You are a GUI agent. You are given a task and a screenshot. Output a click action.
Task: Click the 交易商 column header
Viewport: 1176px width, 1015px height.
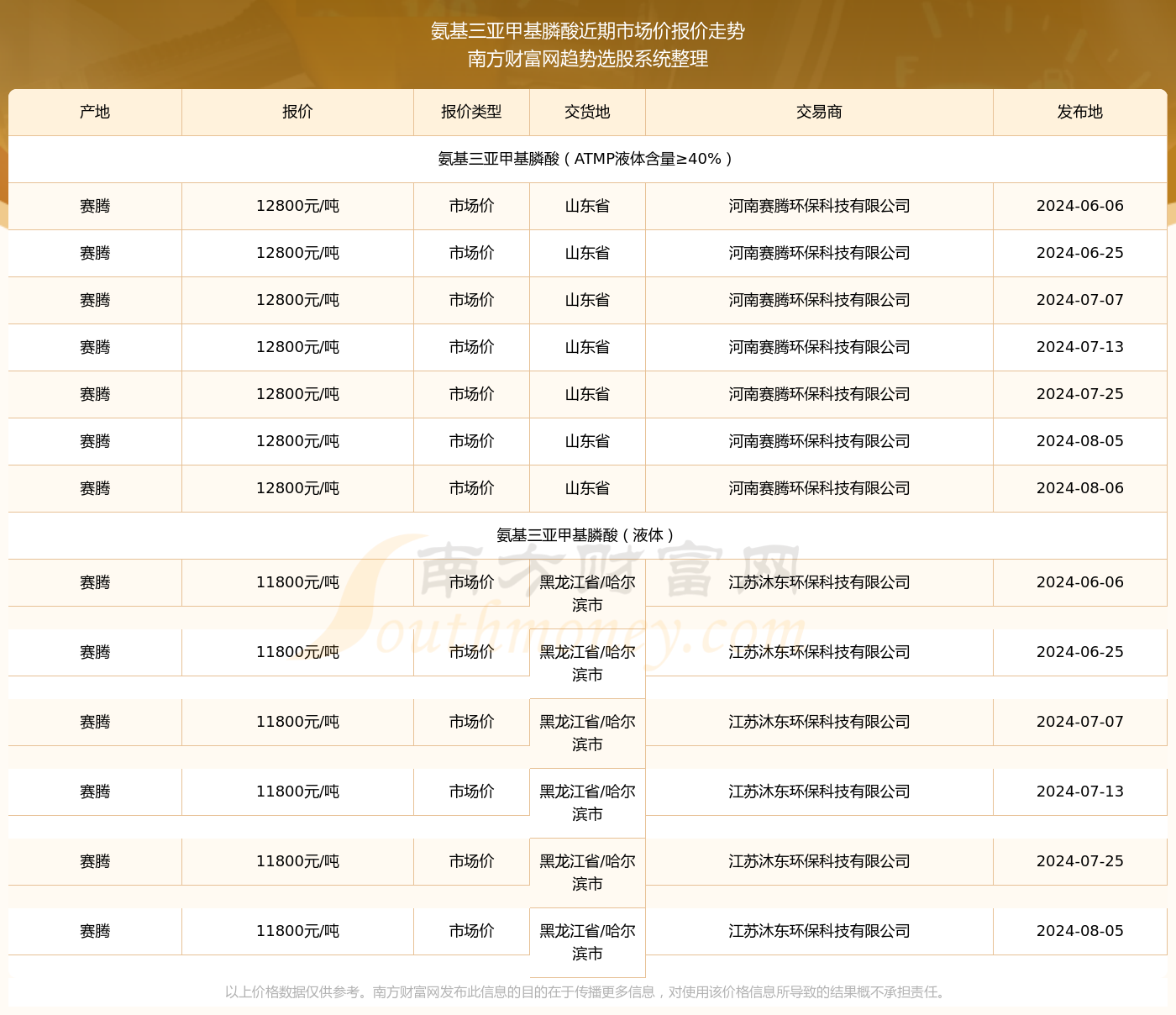(x=819, y=112)
